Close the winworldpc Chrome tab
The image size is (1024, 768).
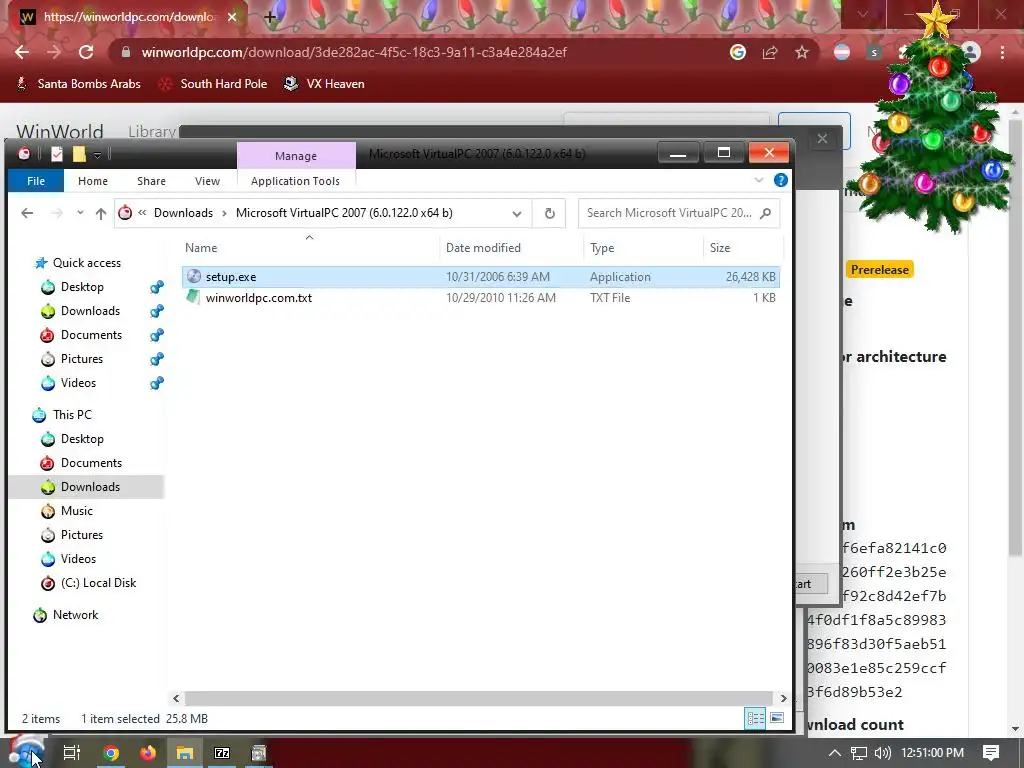[232, 17]
